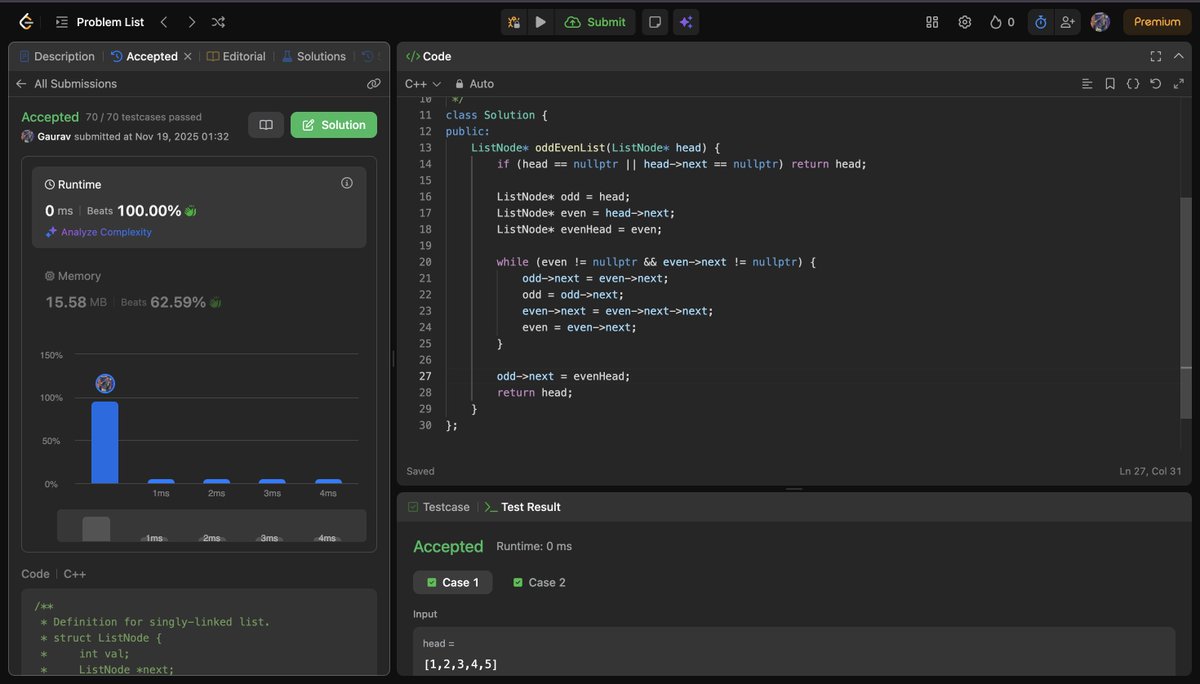Image resolution: width=1200 pixels, height=684 pixels.
Task: Click the editor expand corner icon
Action: [x=1179, y=84]
